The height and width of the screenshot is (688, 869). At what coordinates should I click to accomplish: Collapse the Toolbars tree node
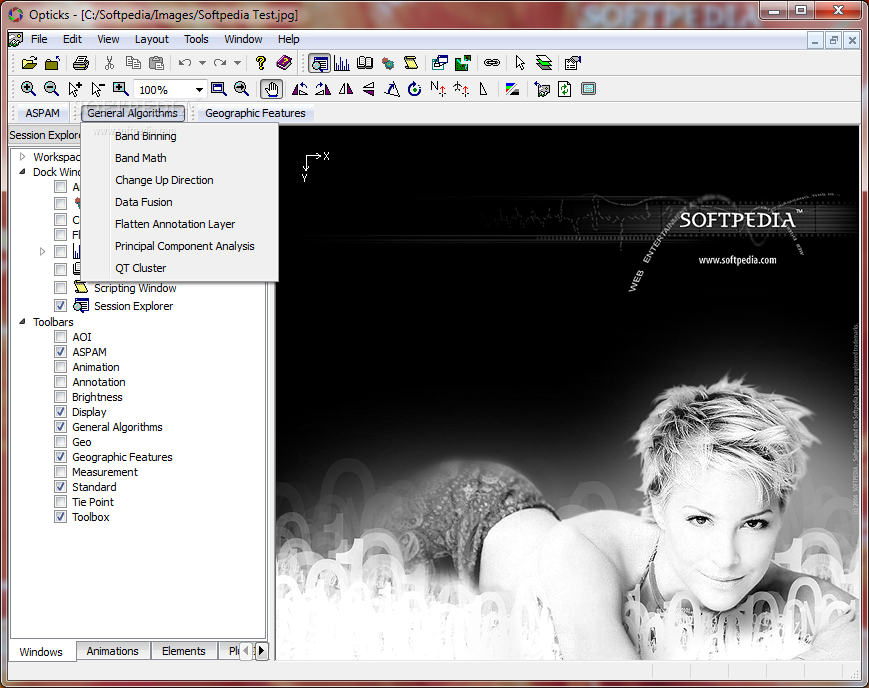(22, 322)
